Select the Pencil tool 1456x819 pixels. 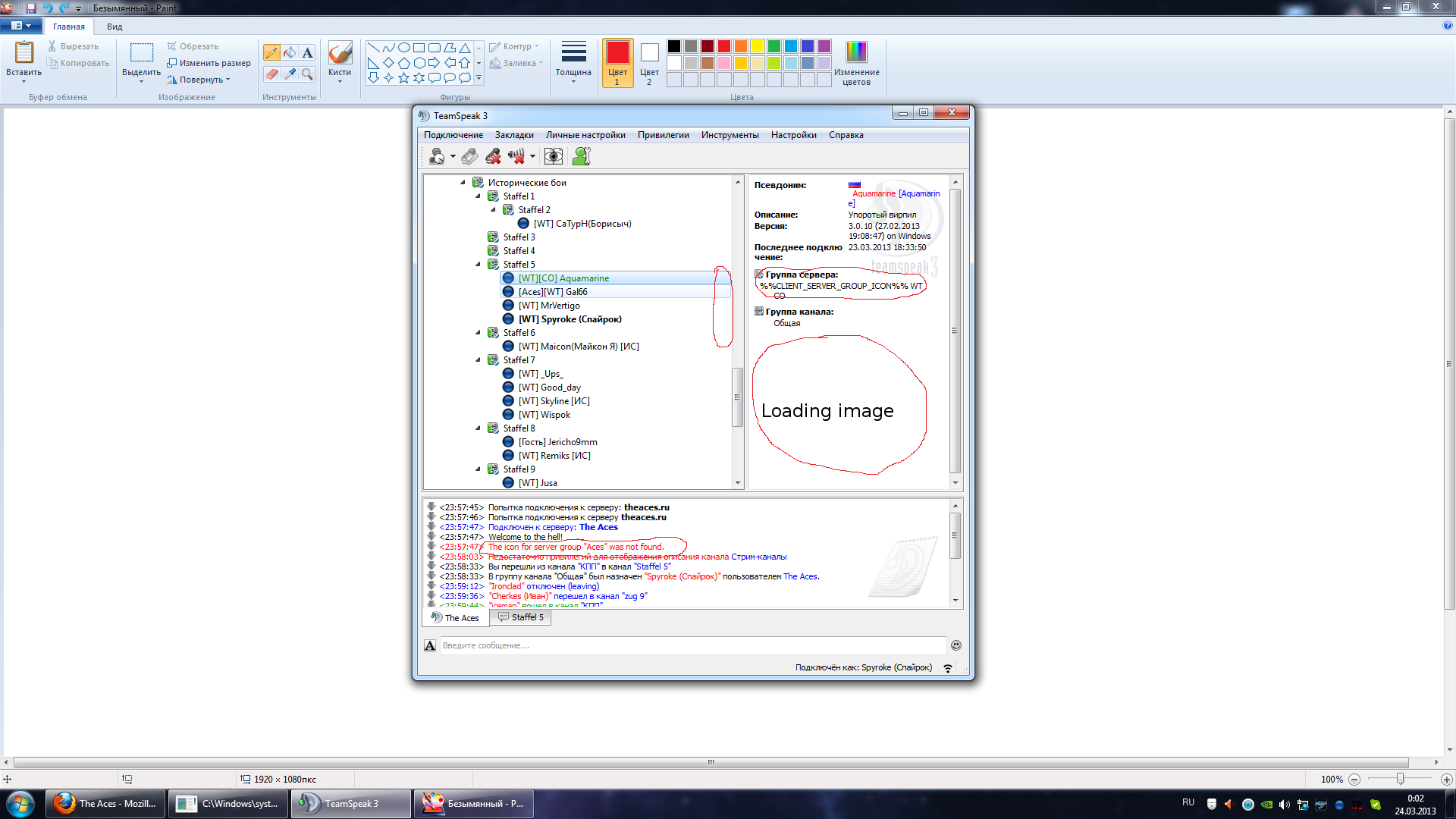271,52
